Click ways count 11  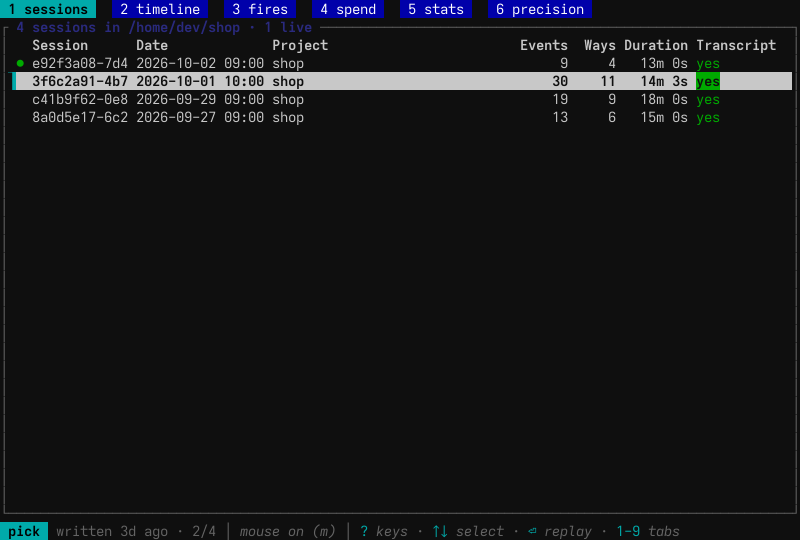608,81
